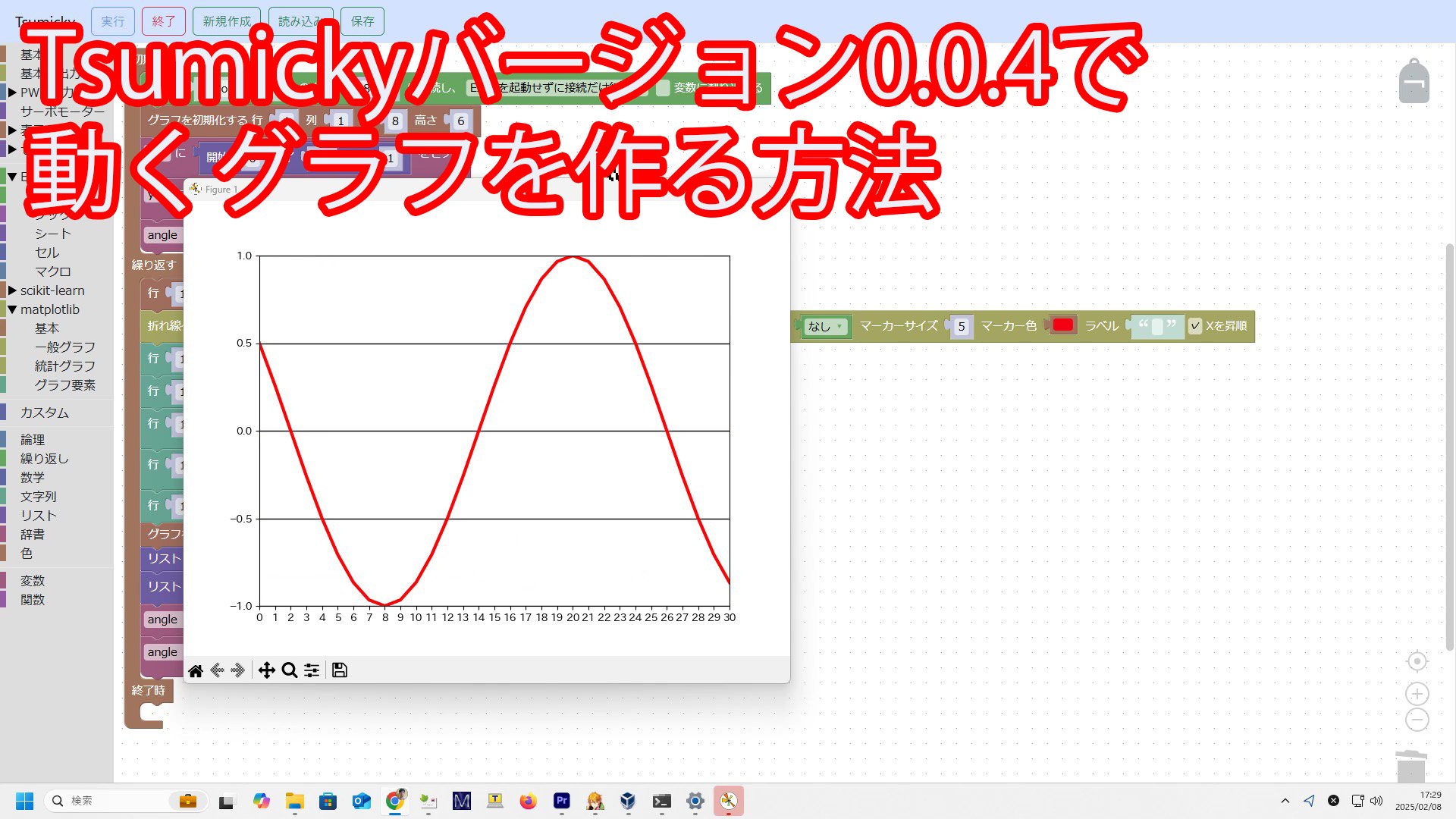1456x819 pixels.
Task: Open Copilot from the taskbar
Action: 262,801
